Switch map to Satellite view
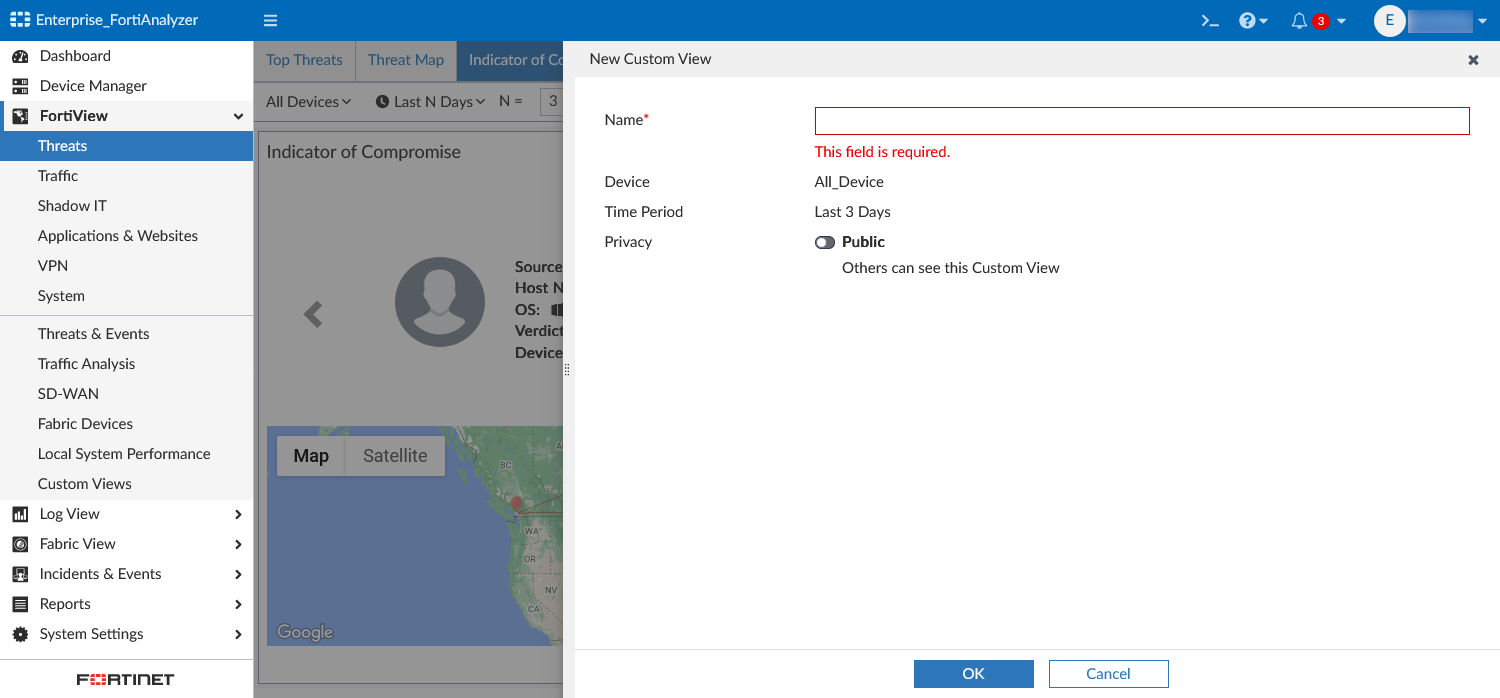The image size is (1500, 698). point(395,456)
